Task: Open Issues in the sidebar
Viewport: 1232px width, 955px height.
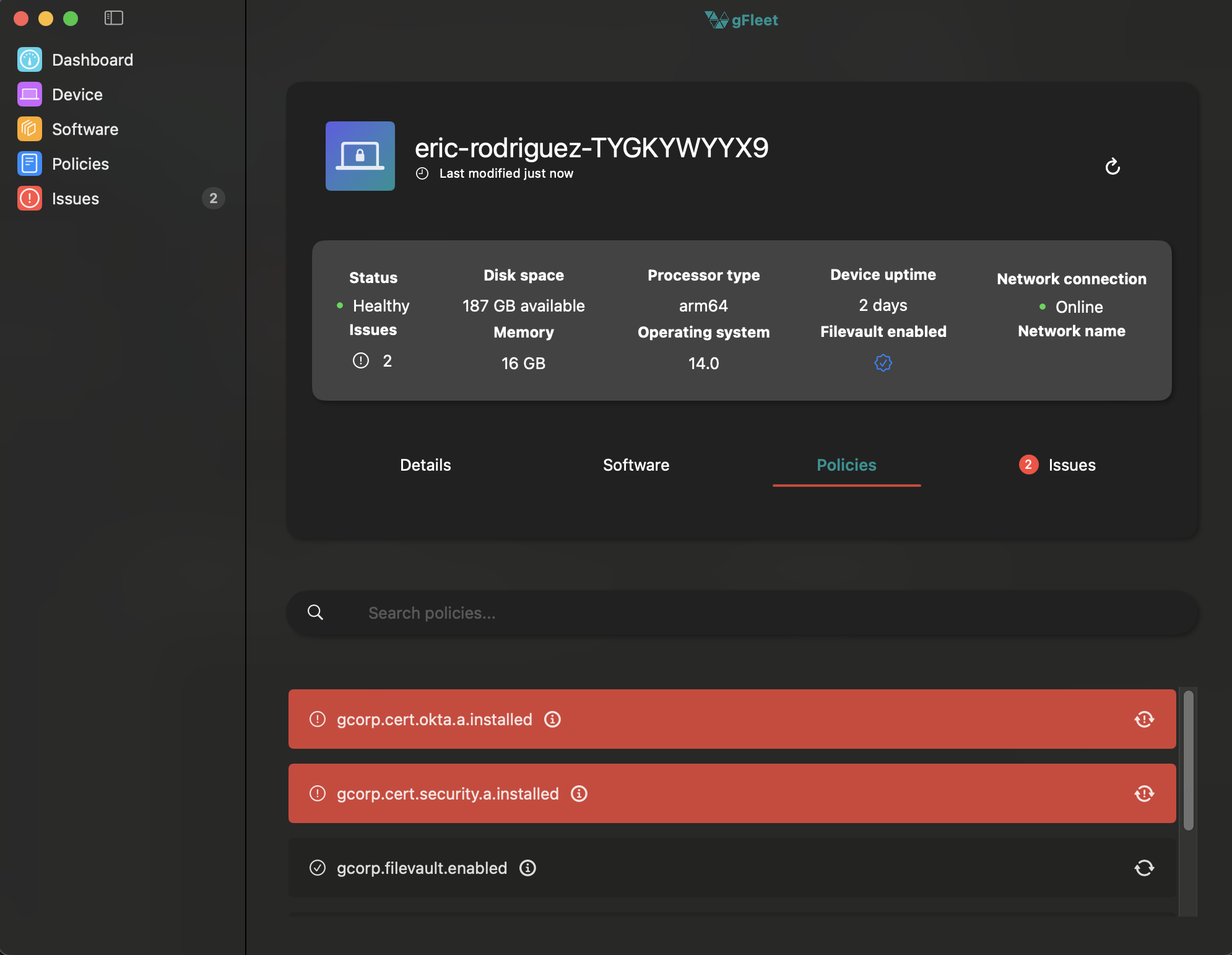Action: pyautogui.click(x=75, y=199)
